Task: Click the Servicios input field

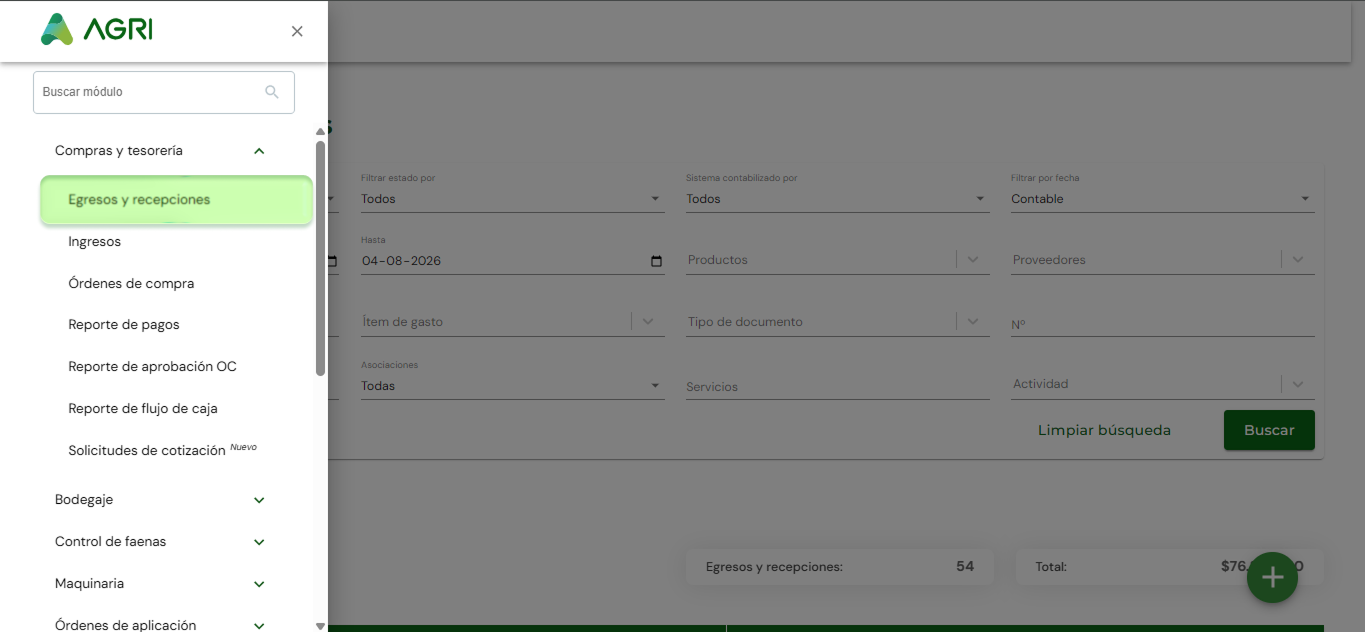Action: pos(837,386)
